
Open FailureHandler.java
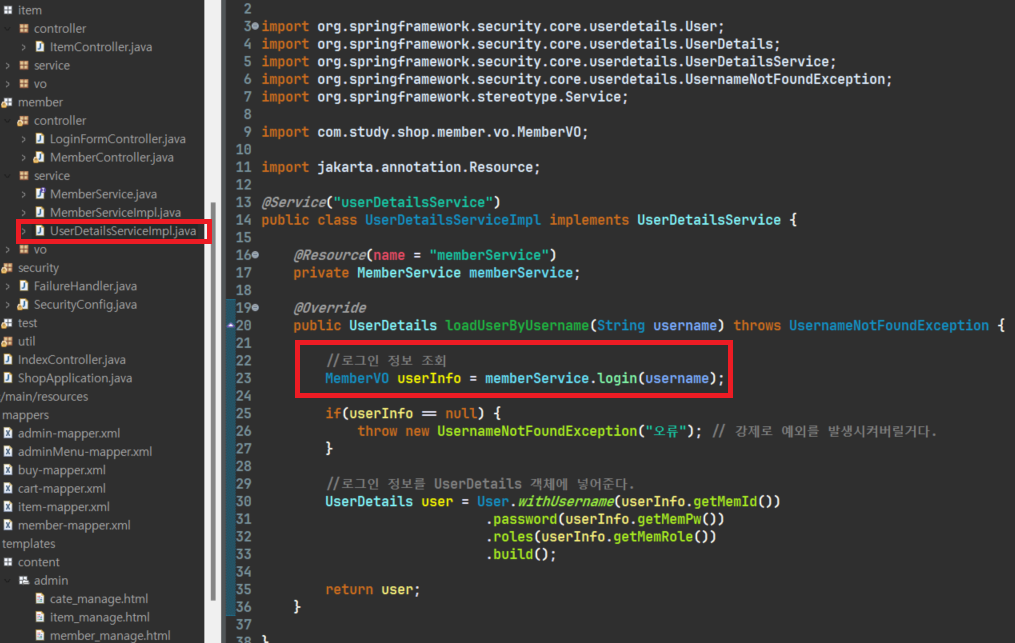click(85, 286)
